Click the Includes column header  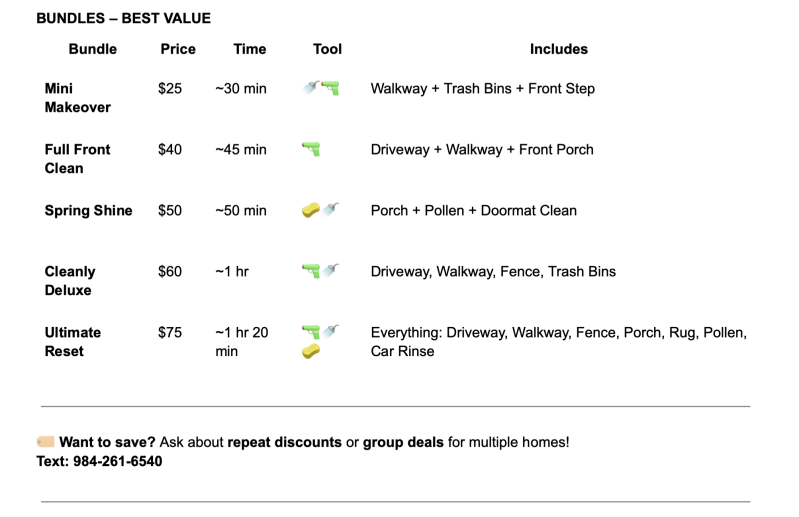(x=559, y=49)
